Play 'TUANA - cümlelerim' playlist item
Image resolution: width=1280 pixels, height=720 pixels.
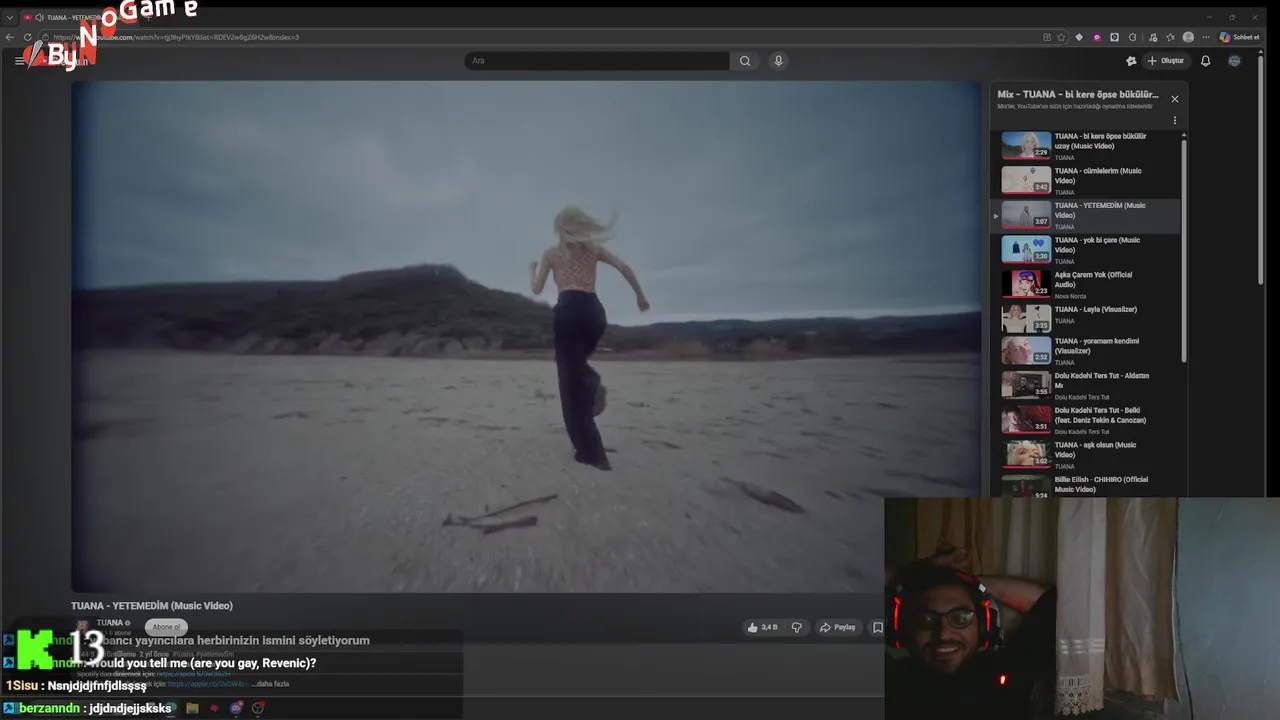1085,181
